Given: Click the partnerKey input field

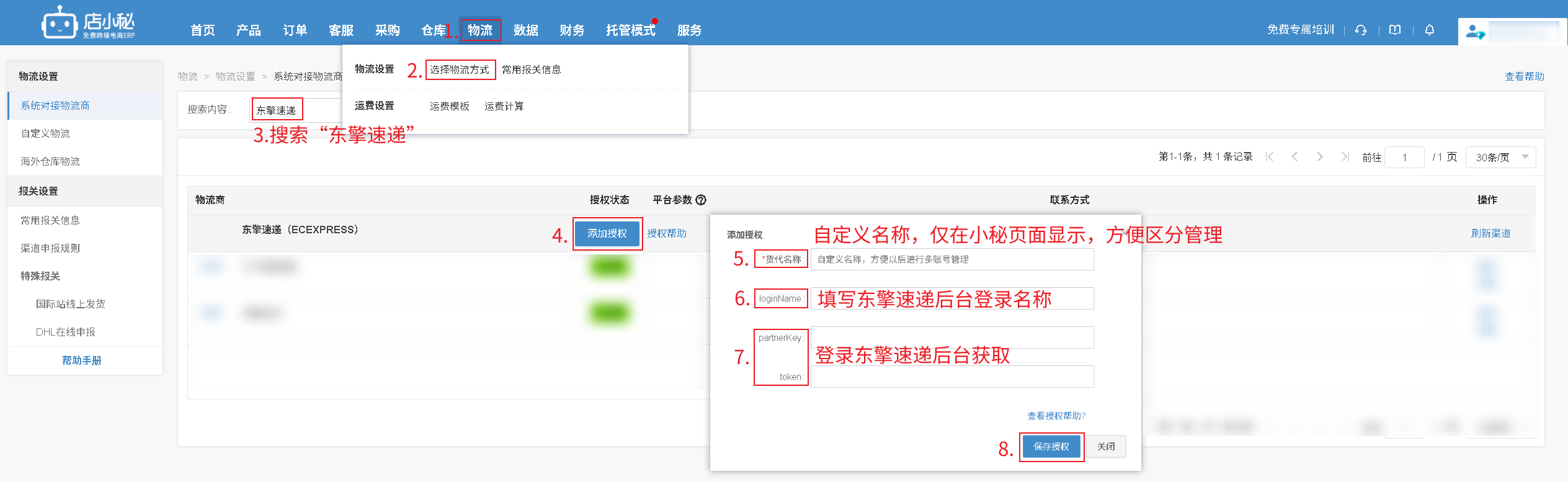Looking at the screenshot, I should coord(952,337).
